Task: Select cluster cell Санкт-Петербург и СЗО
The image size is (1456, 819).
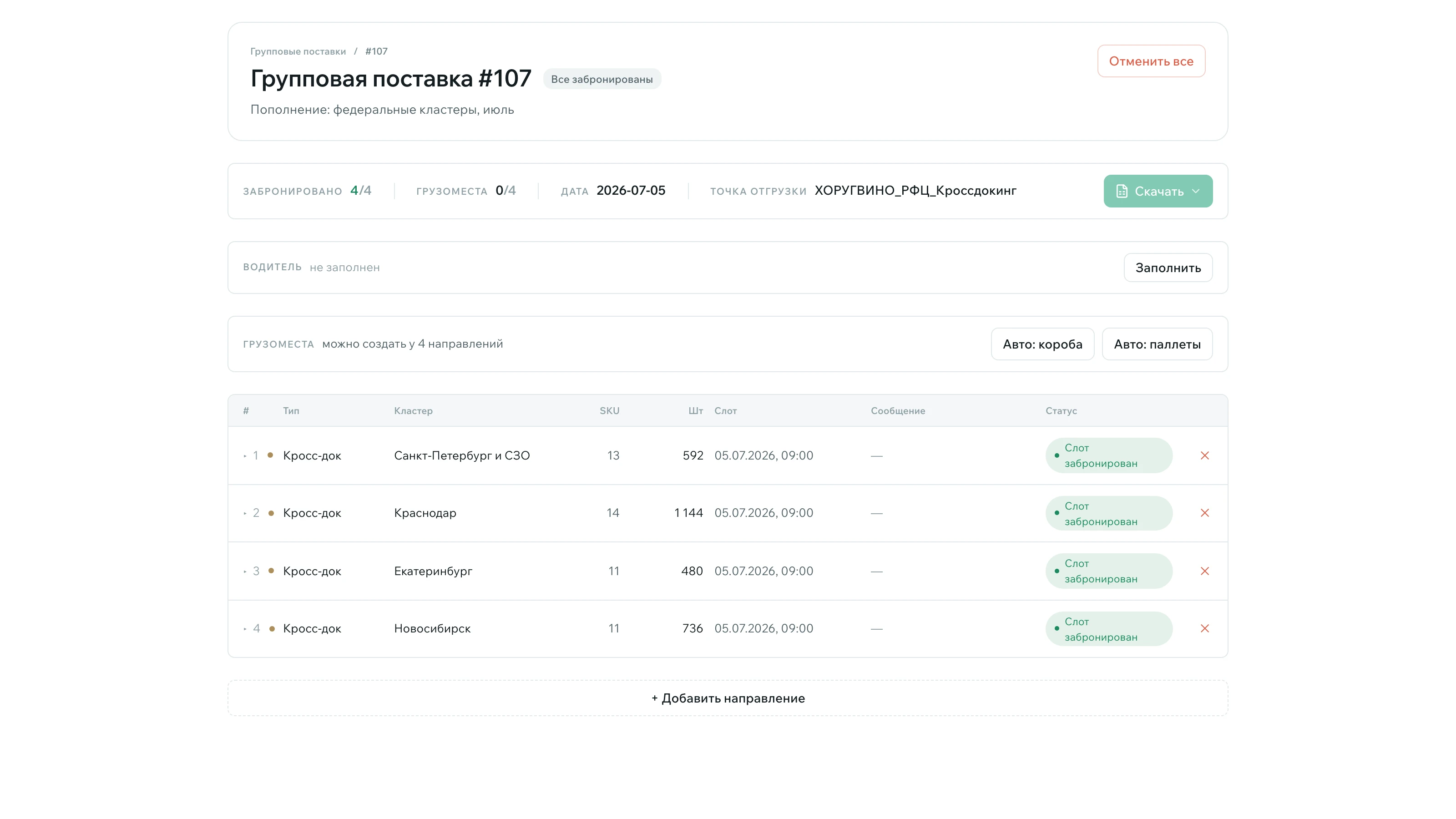Action: (x=462, y=455)
